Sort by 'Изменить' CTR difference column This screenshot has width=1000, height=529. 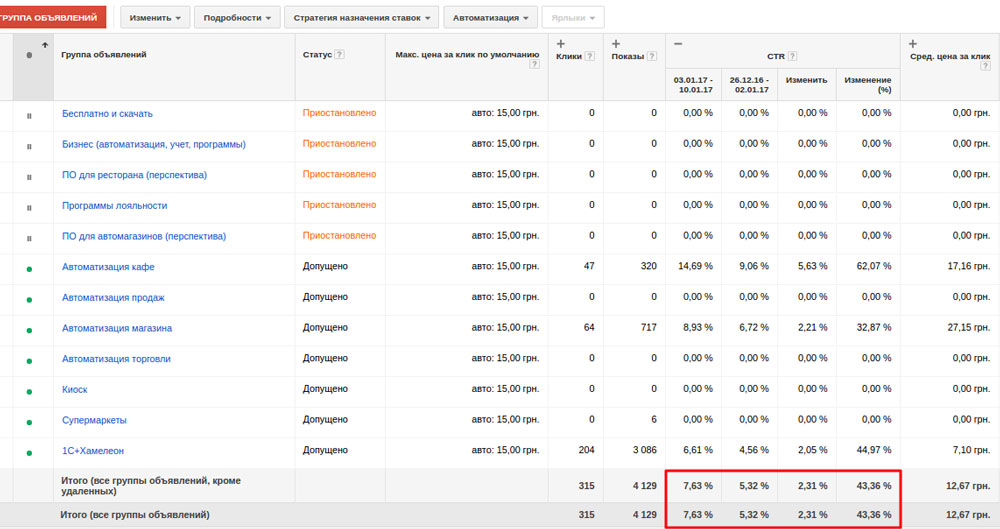[x=806, y=80]
